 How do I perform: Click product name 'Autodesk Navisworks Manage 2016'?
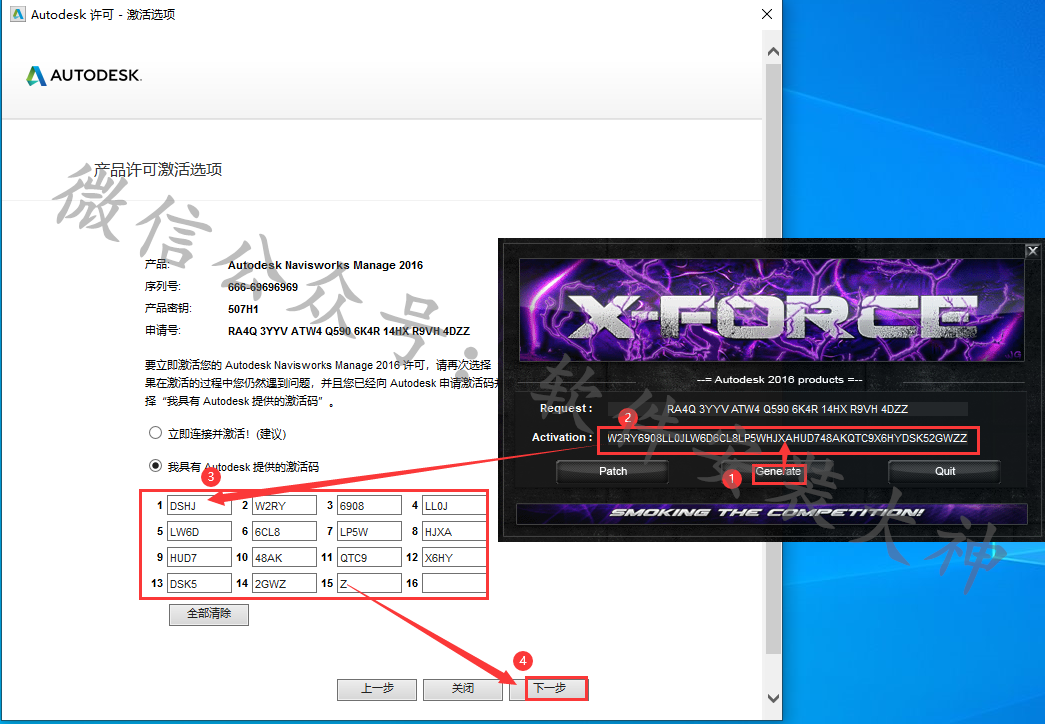[x=325, y=265]
